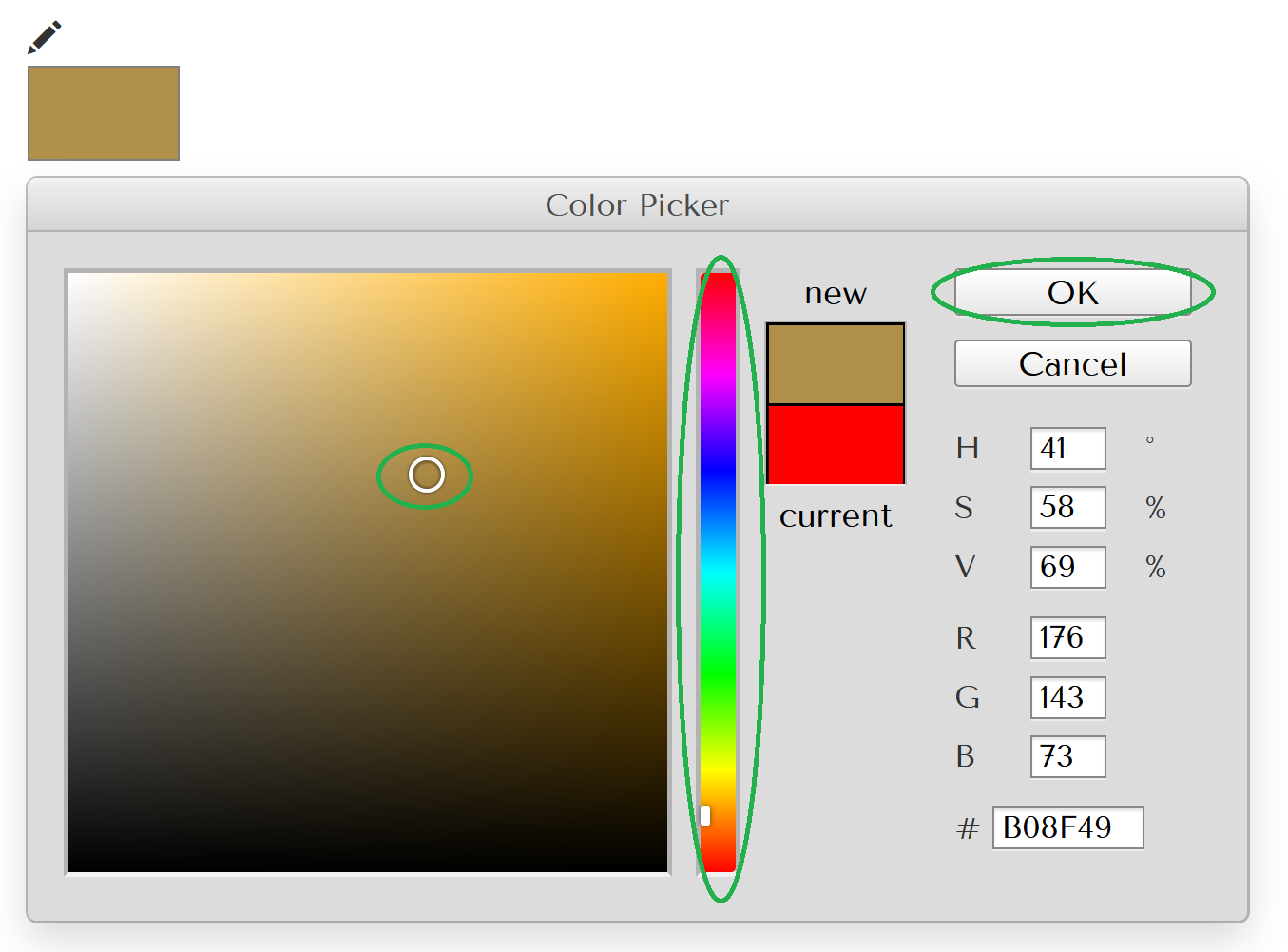The image size is (1288, 952).
Task: Choose magenta on the vertical hue strip
Action: coord(719,374)
